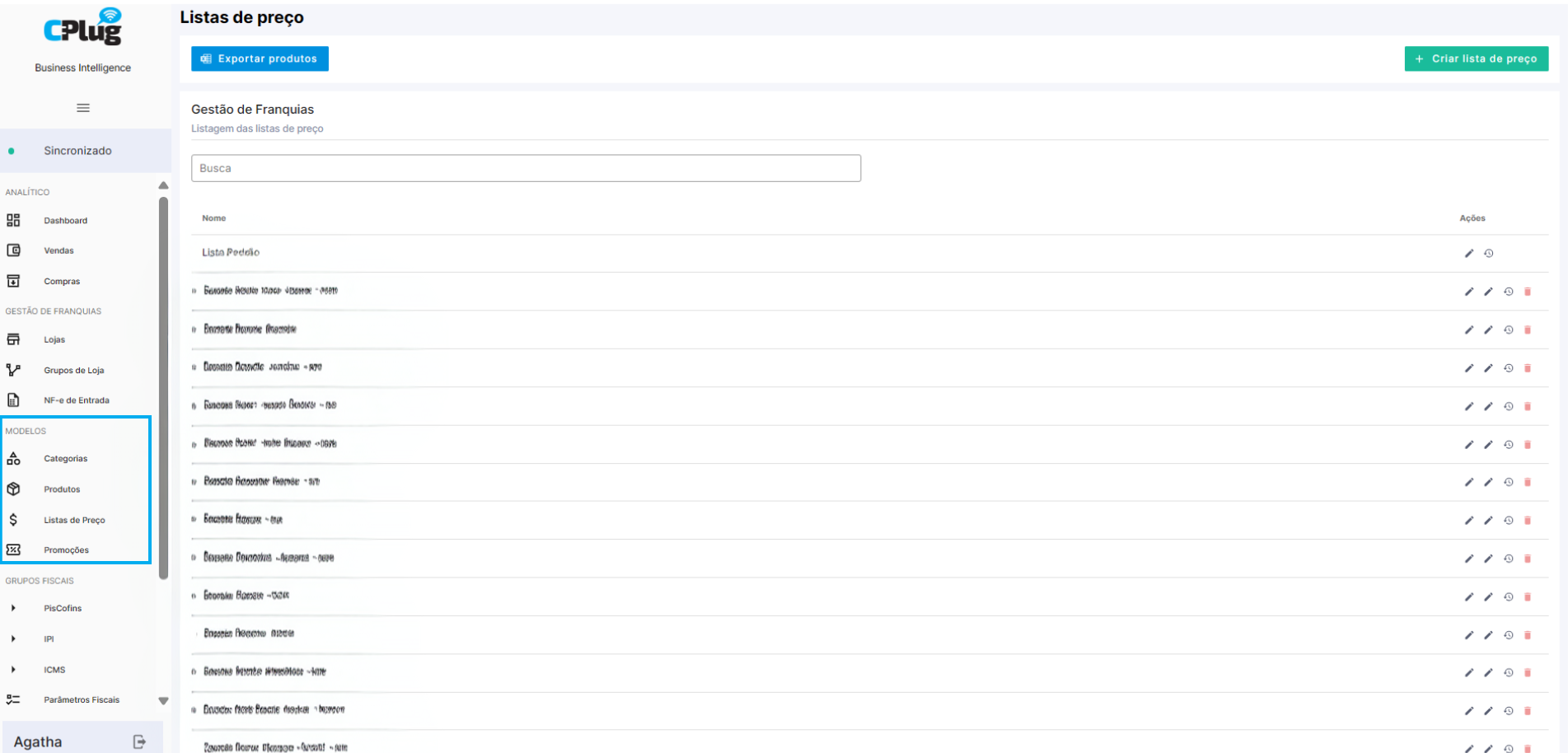Open the Produtos box icon

pos(13,489)
